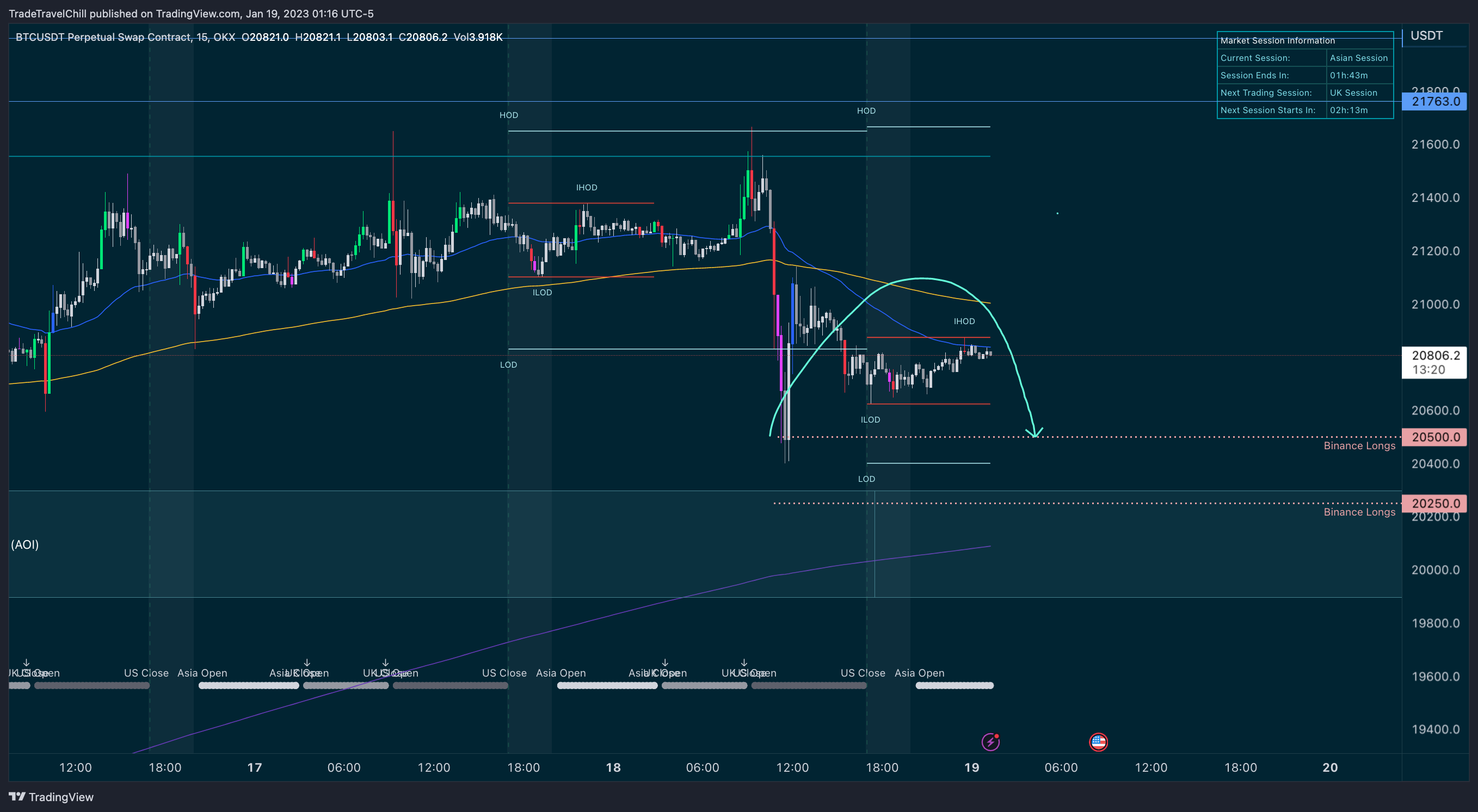Click the LOD label near 20800
1478x812 pixels.
(508, 365)
